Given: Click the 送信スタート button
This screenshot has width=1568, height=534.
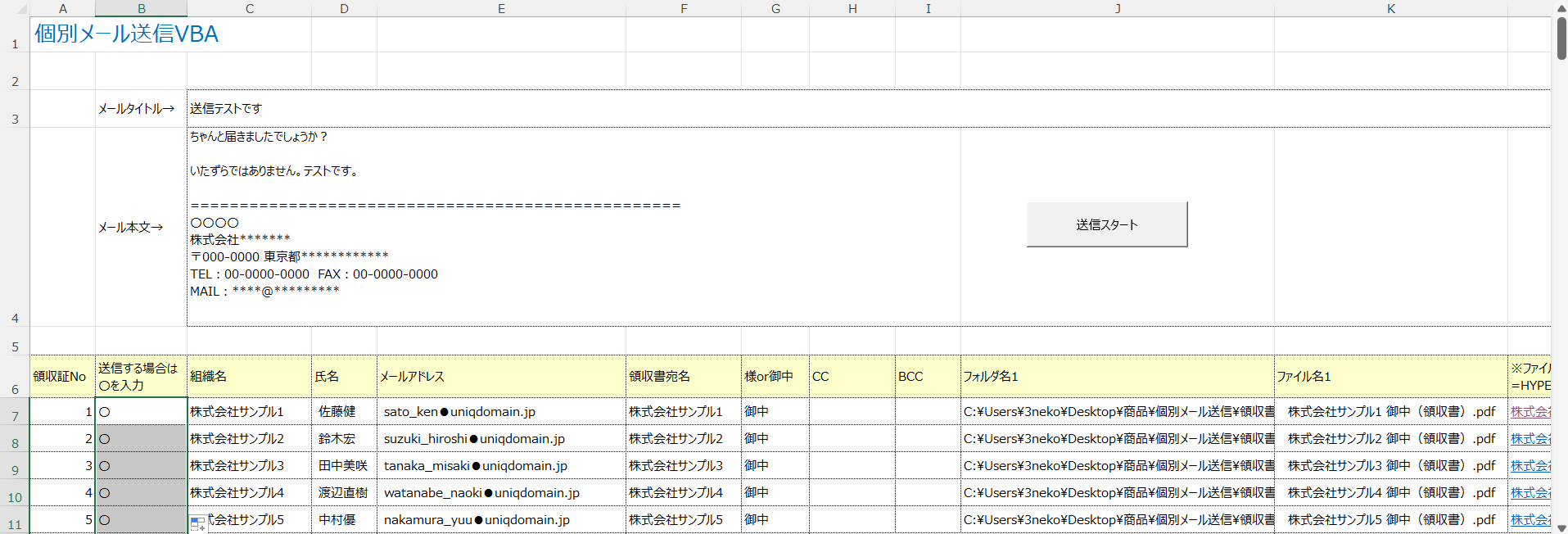Looking at the screenshot, I should click(1106, 224).
